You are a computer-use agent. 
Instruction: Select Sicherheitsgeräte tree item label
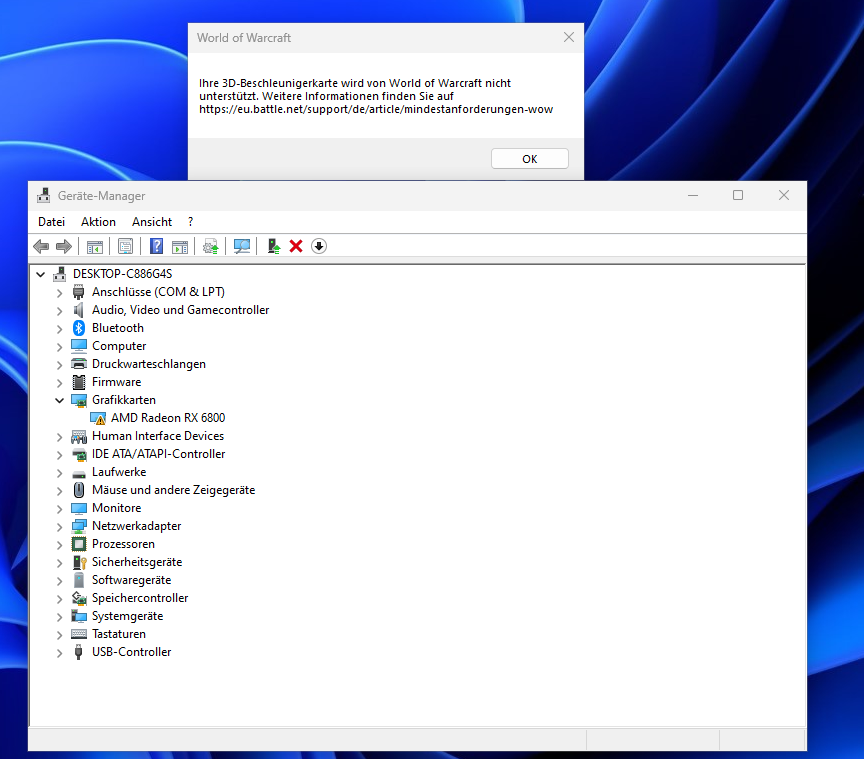point(137,562)
